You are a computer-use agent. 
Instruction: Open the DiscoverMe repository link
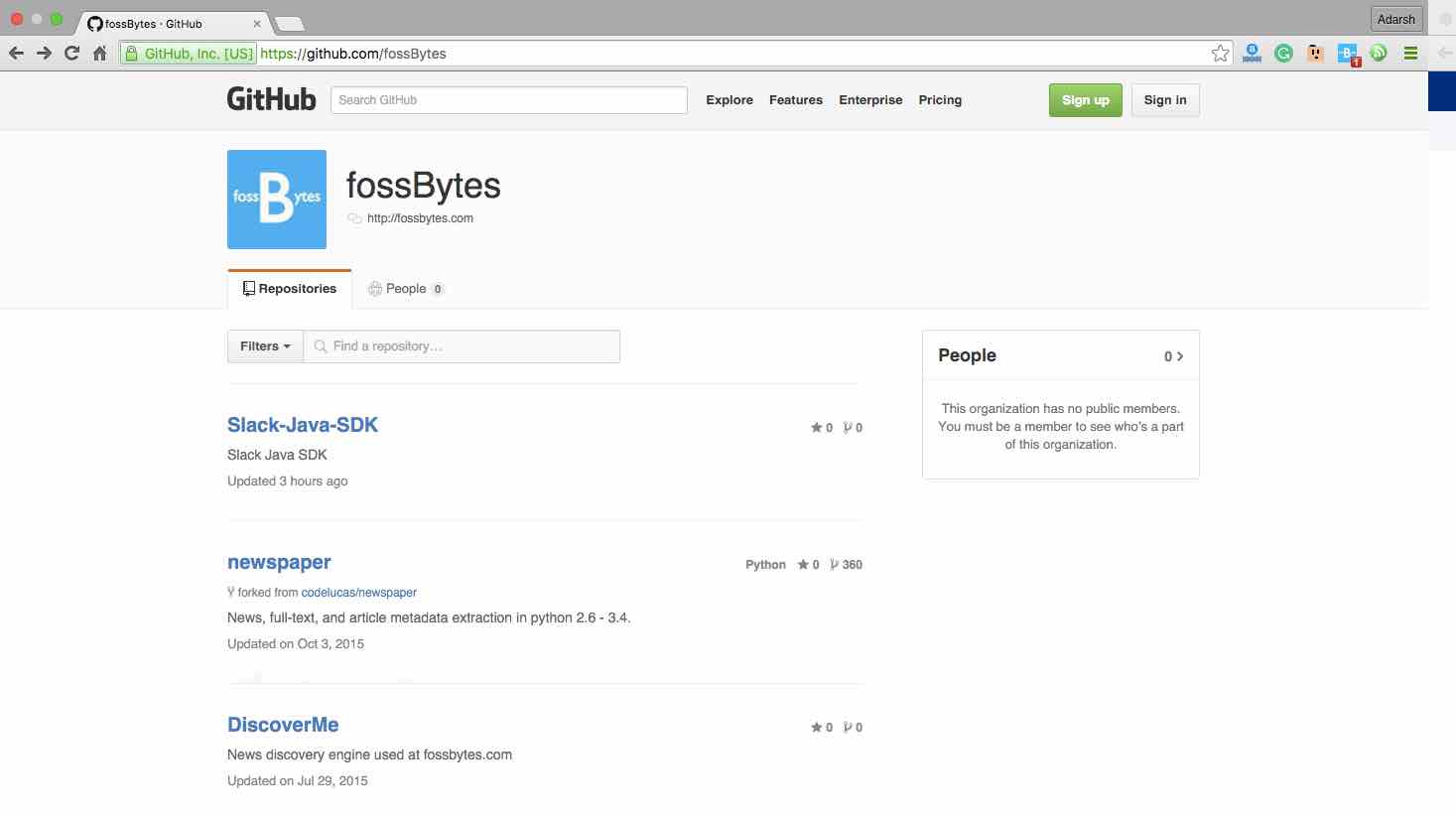pos(283,725)
